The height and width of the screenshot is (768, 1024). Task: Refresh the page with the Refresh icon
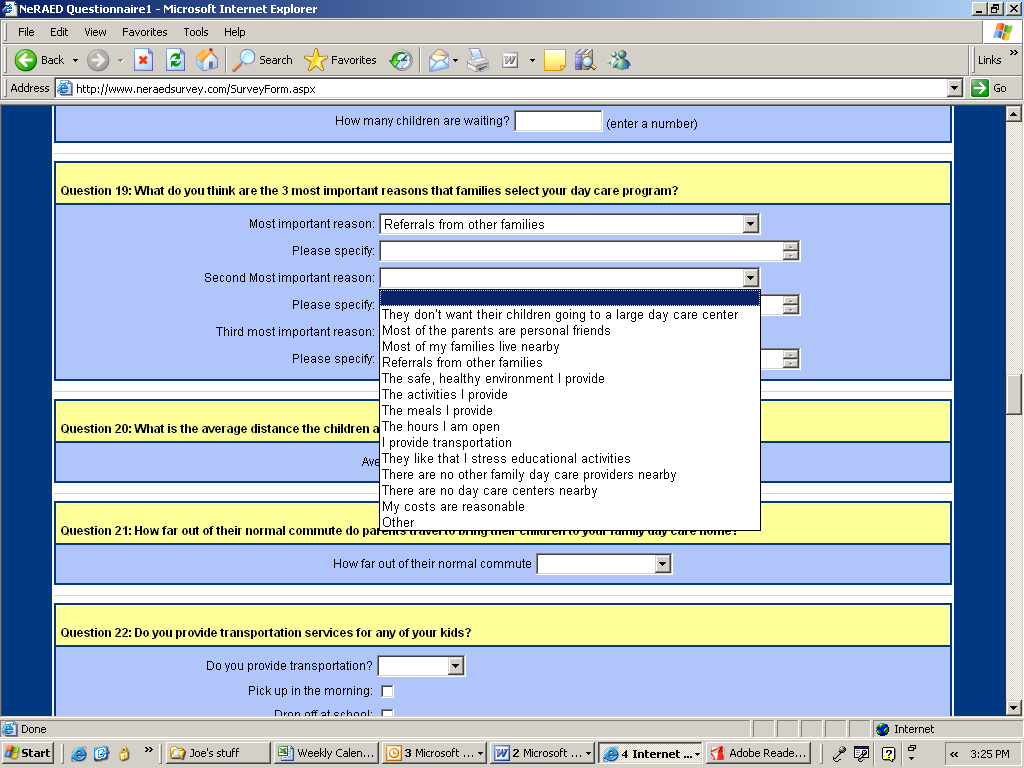click(175, 60)
